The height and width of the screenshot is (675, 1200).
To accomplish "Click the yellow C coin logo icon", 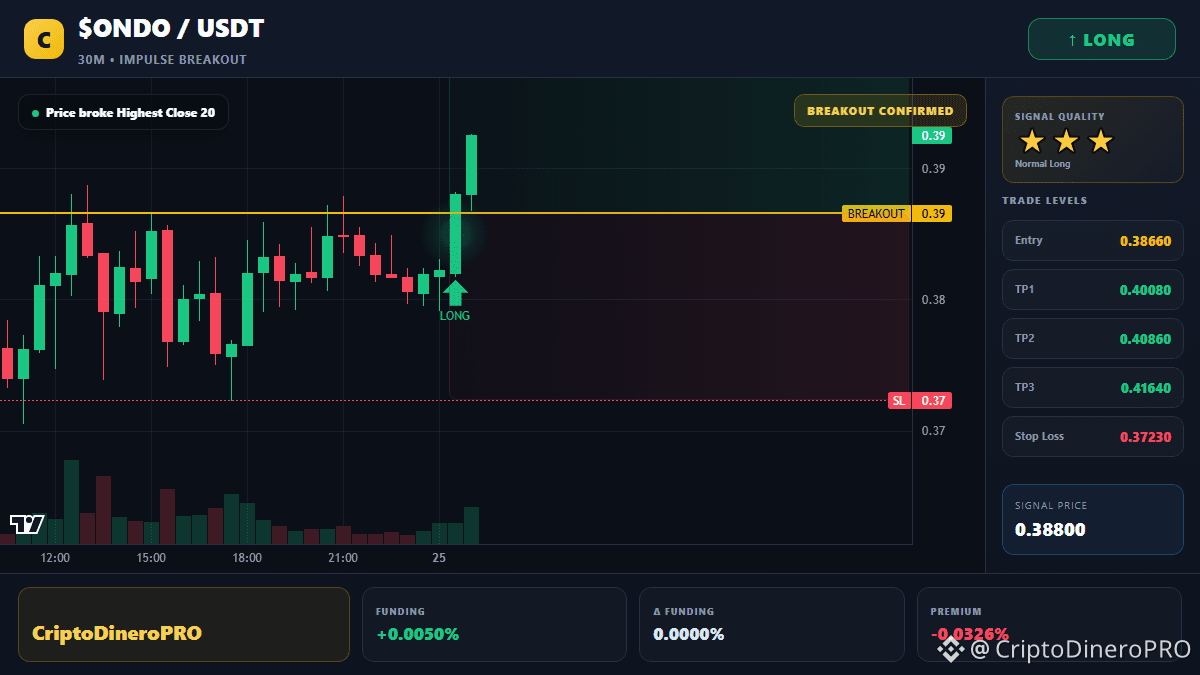I will point(43,39).
